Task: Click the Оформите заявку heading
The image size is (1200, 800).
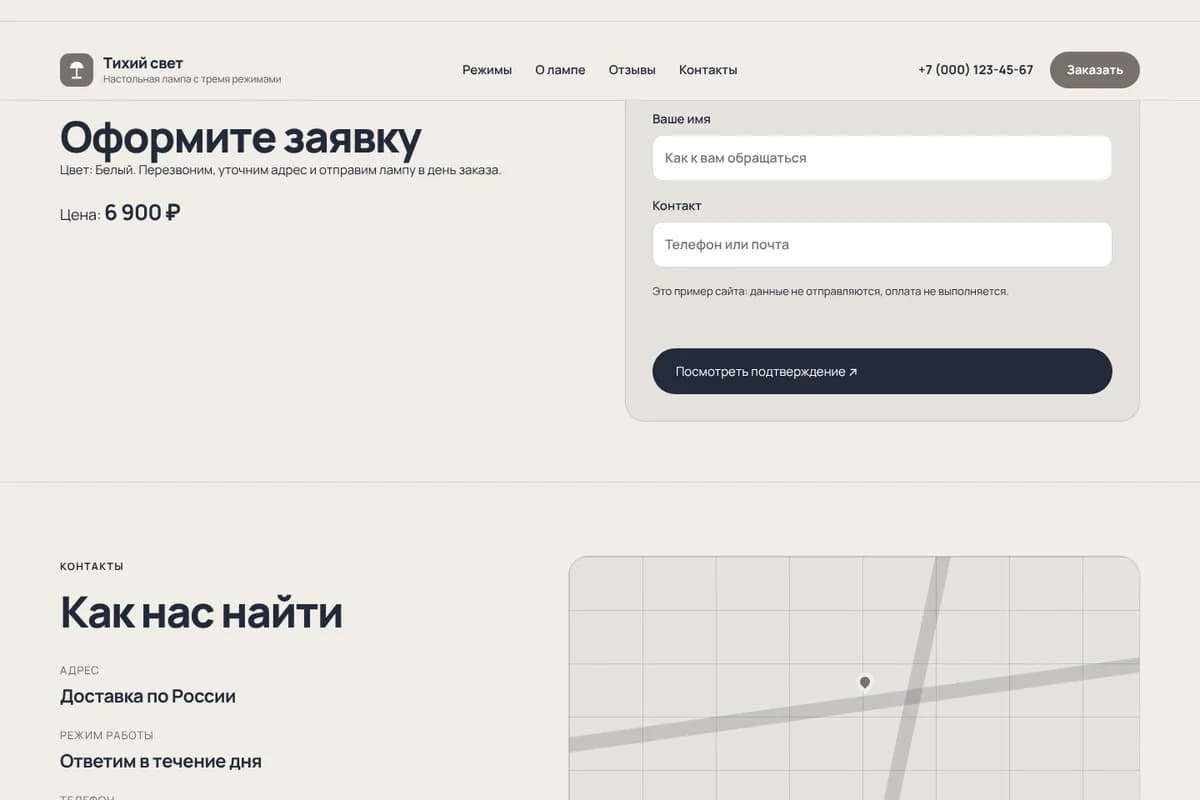Action: [241, 139]
